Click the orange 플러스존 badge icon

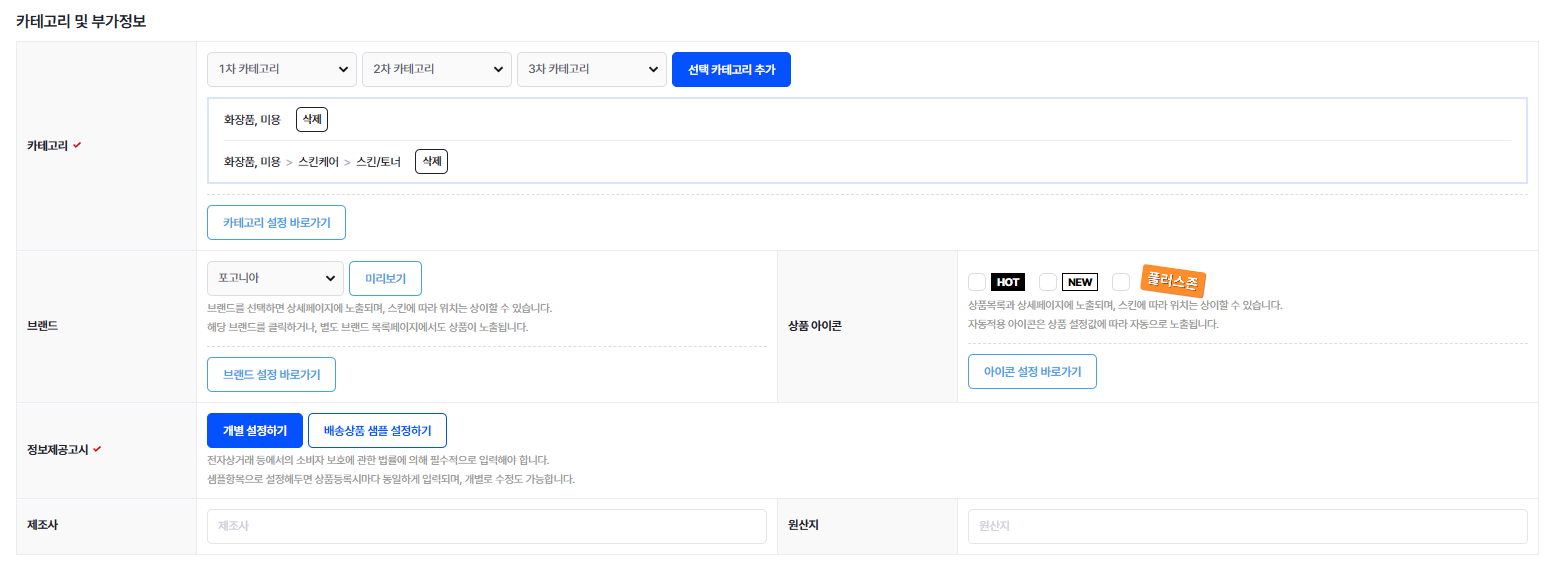[x=1174, y=280]
